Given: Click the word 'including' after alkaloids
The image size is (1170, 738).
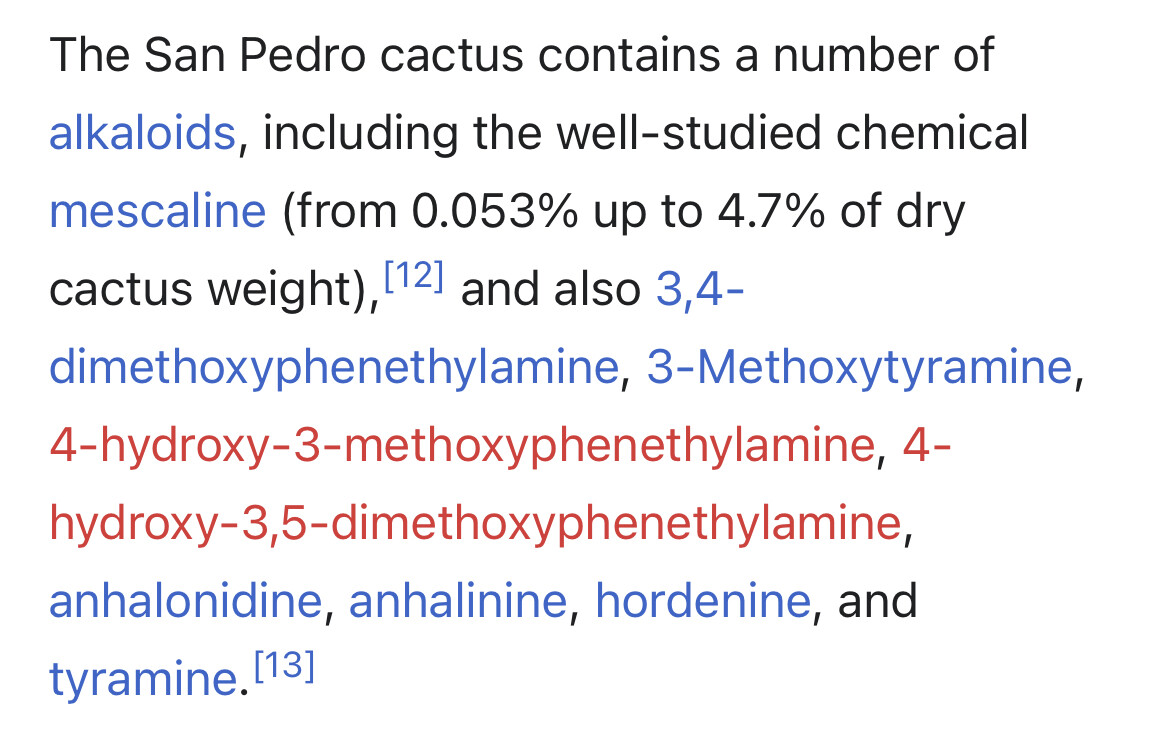Looking at the screenshot, I should pos(360,133).
